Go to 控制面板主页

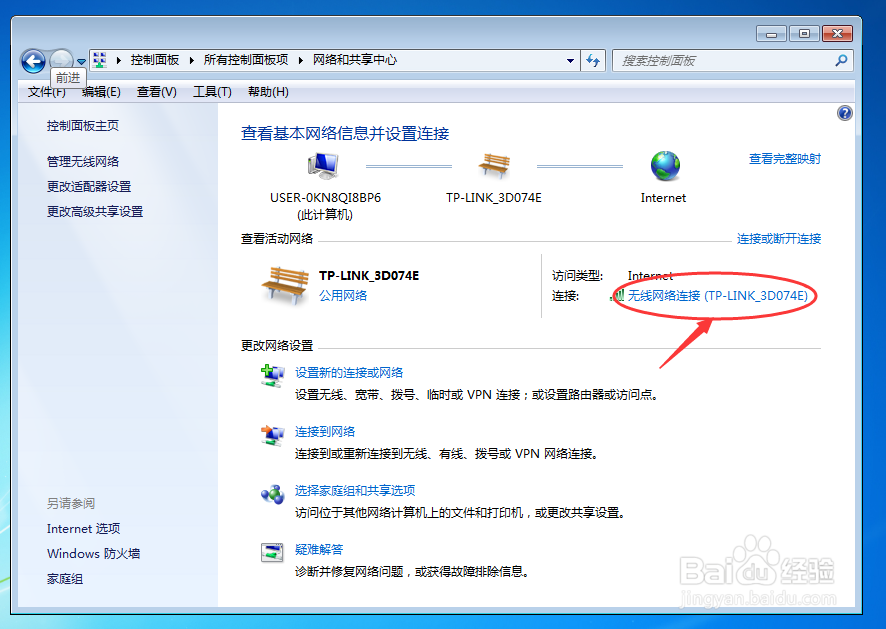coord(83,125)
